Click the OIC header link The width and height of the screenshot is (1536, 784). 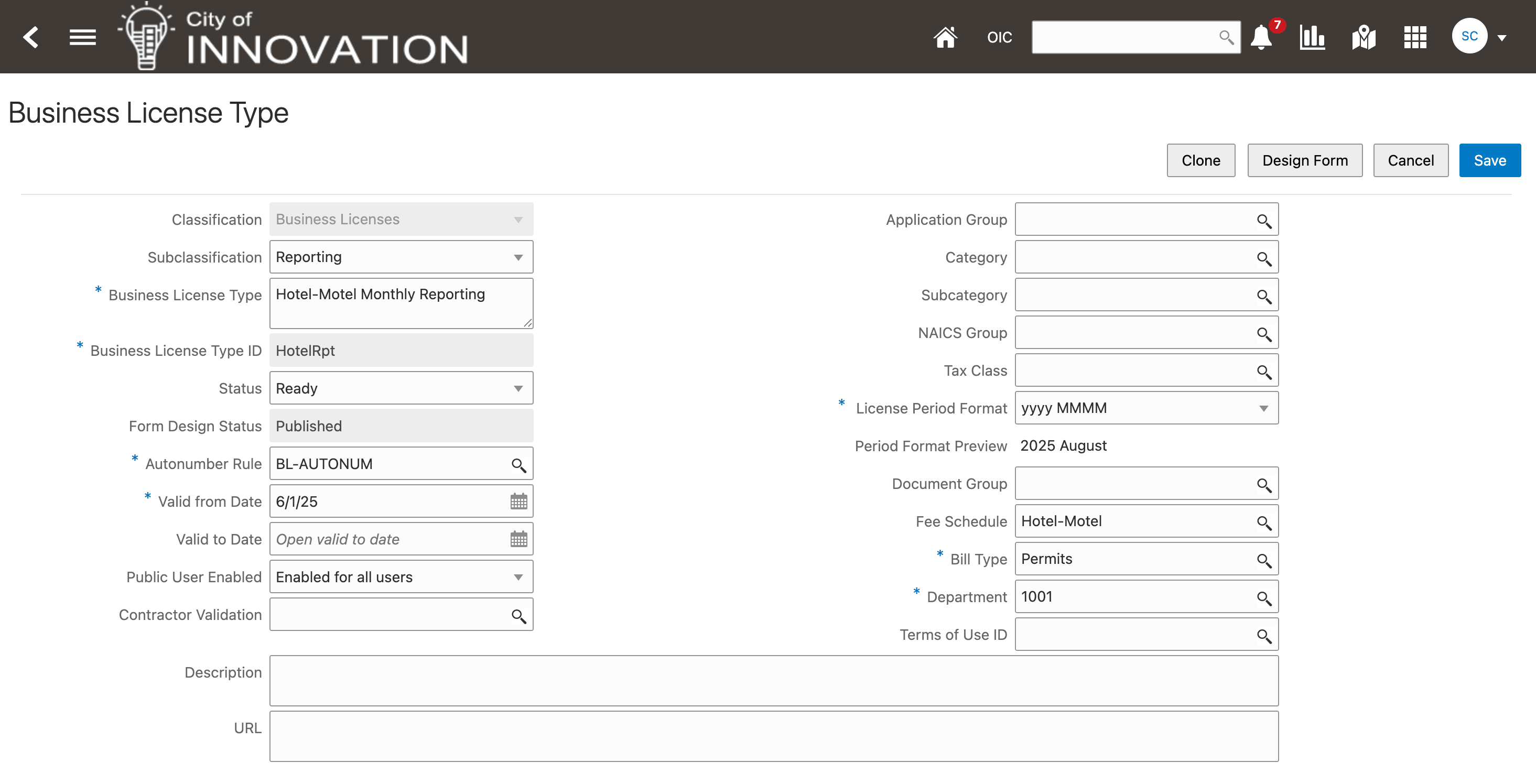tap(999, 38)
